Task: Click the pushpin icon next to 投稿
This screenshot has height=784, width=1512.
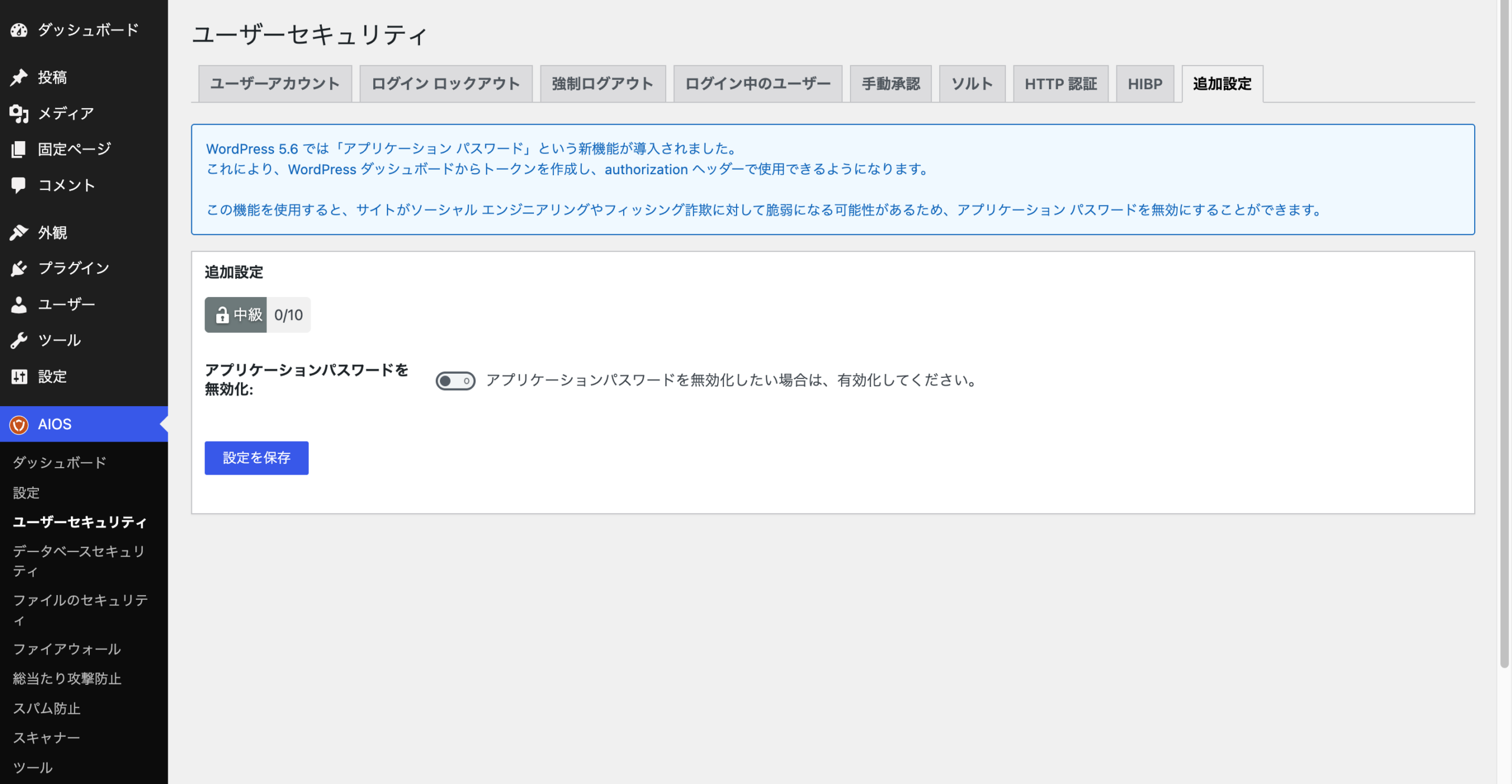Action: pos(19,77)
